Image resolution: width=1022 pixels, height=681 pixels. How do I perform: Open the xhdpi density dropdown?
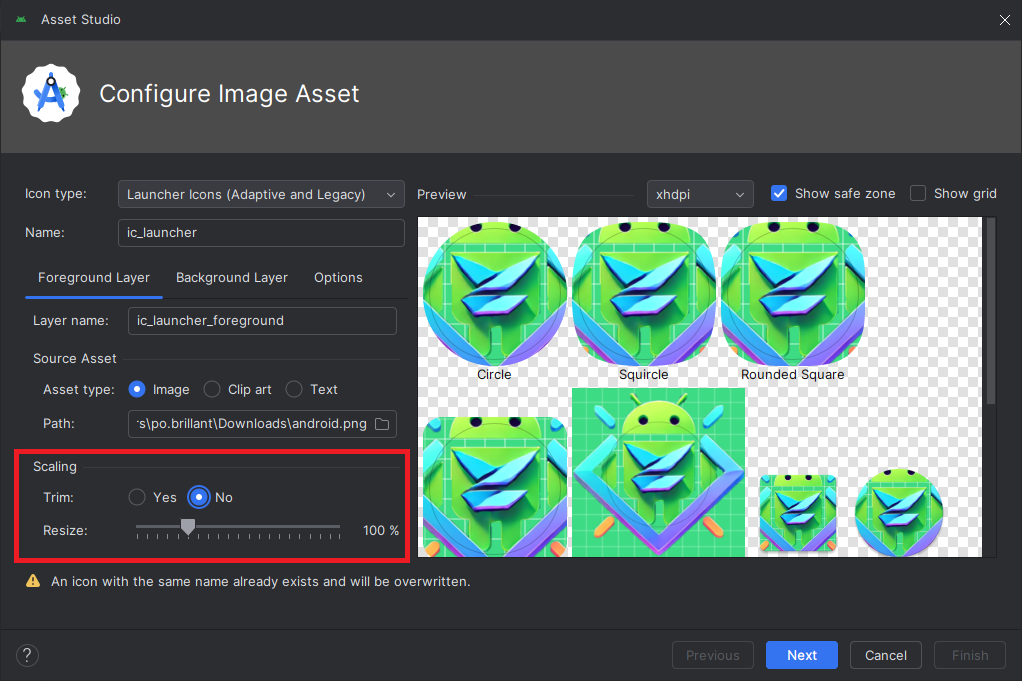click(700, 194)
